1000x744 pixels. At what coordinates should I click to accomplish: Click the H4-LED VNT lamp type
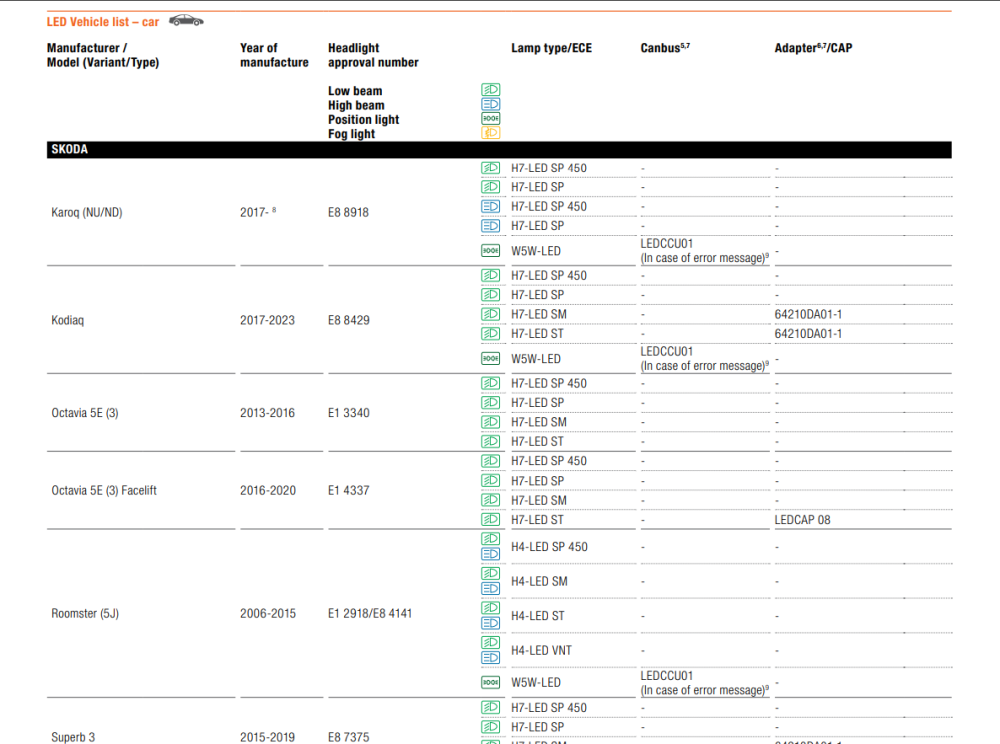pos(541,650)
